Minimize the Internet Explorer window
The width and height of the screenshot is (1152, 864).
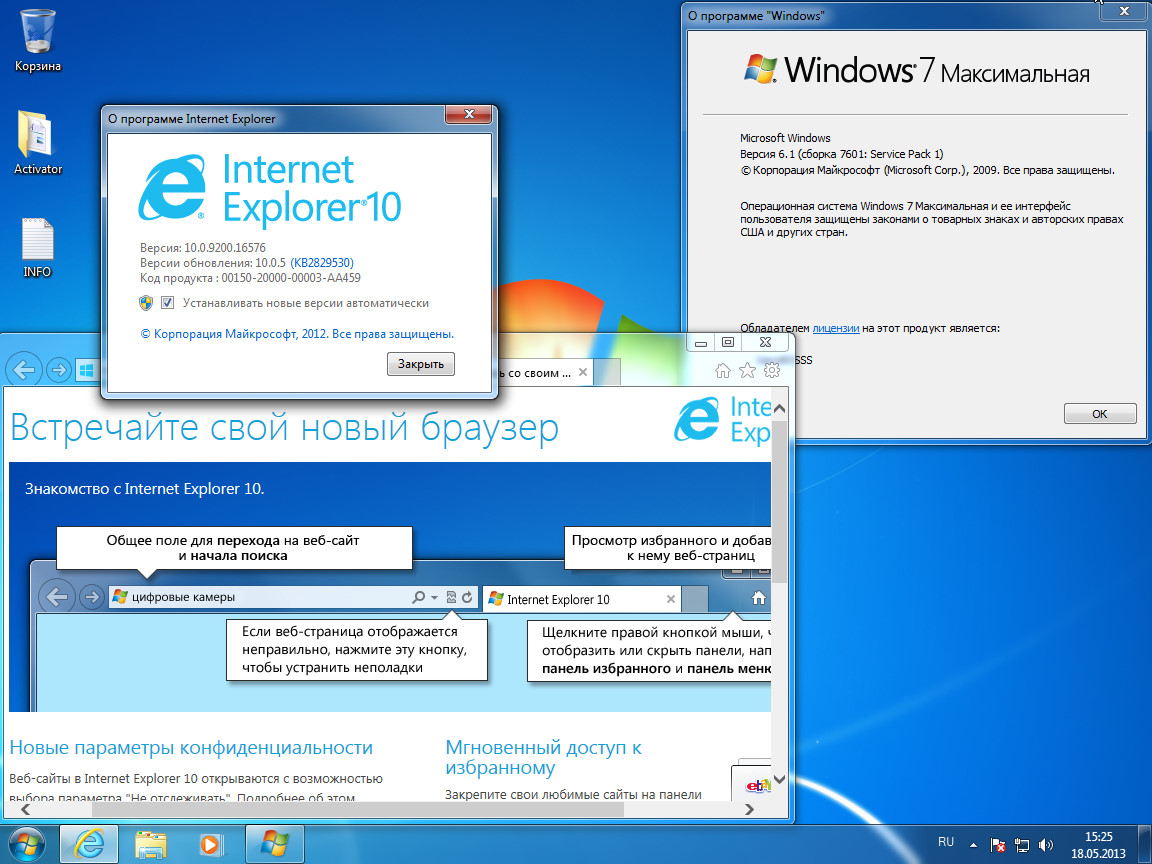point(701,342)
